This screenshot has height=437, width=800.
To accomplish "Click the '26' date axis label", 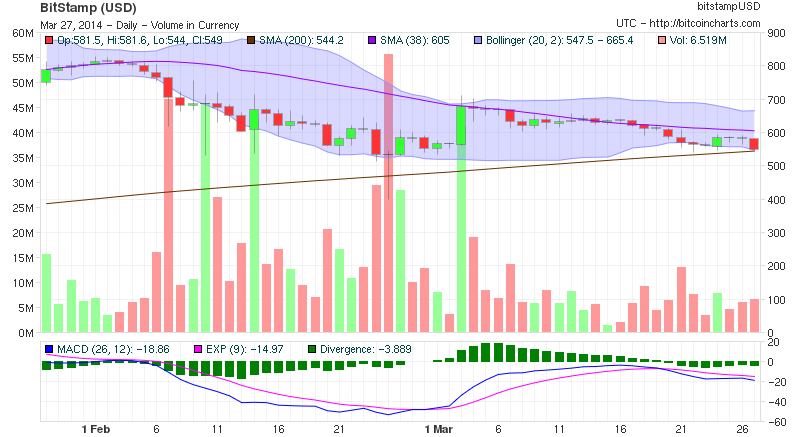I will point(742,429).
